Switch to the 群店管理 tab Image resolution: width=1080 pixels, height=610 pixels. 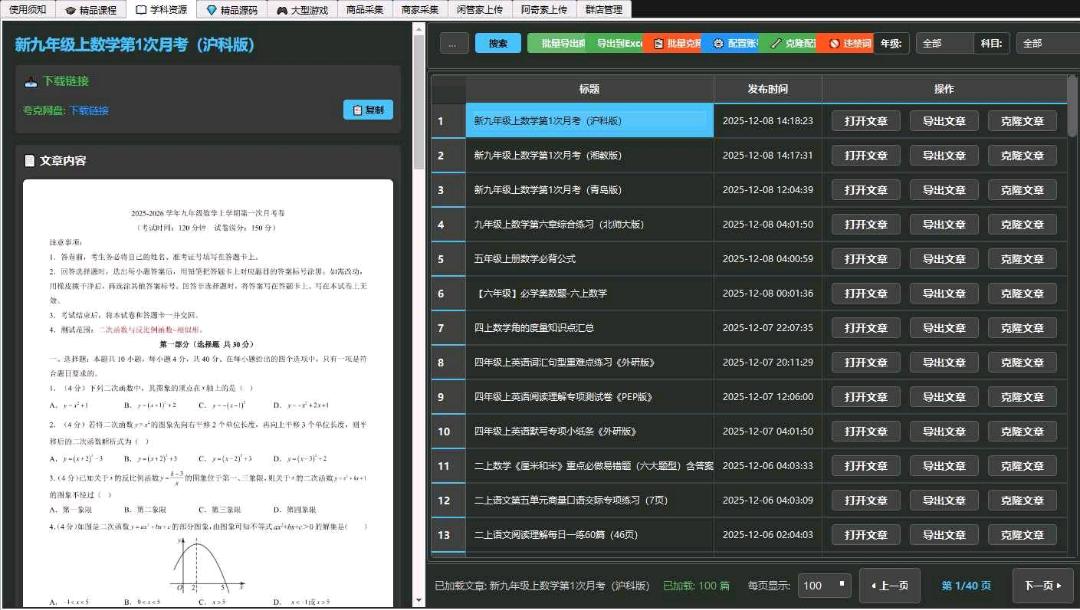[607, 10]
